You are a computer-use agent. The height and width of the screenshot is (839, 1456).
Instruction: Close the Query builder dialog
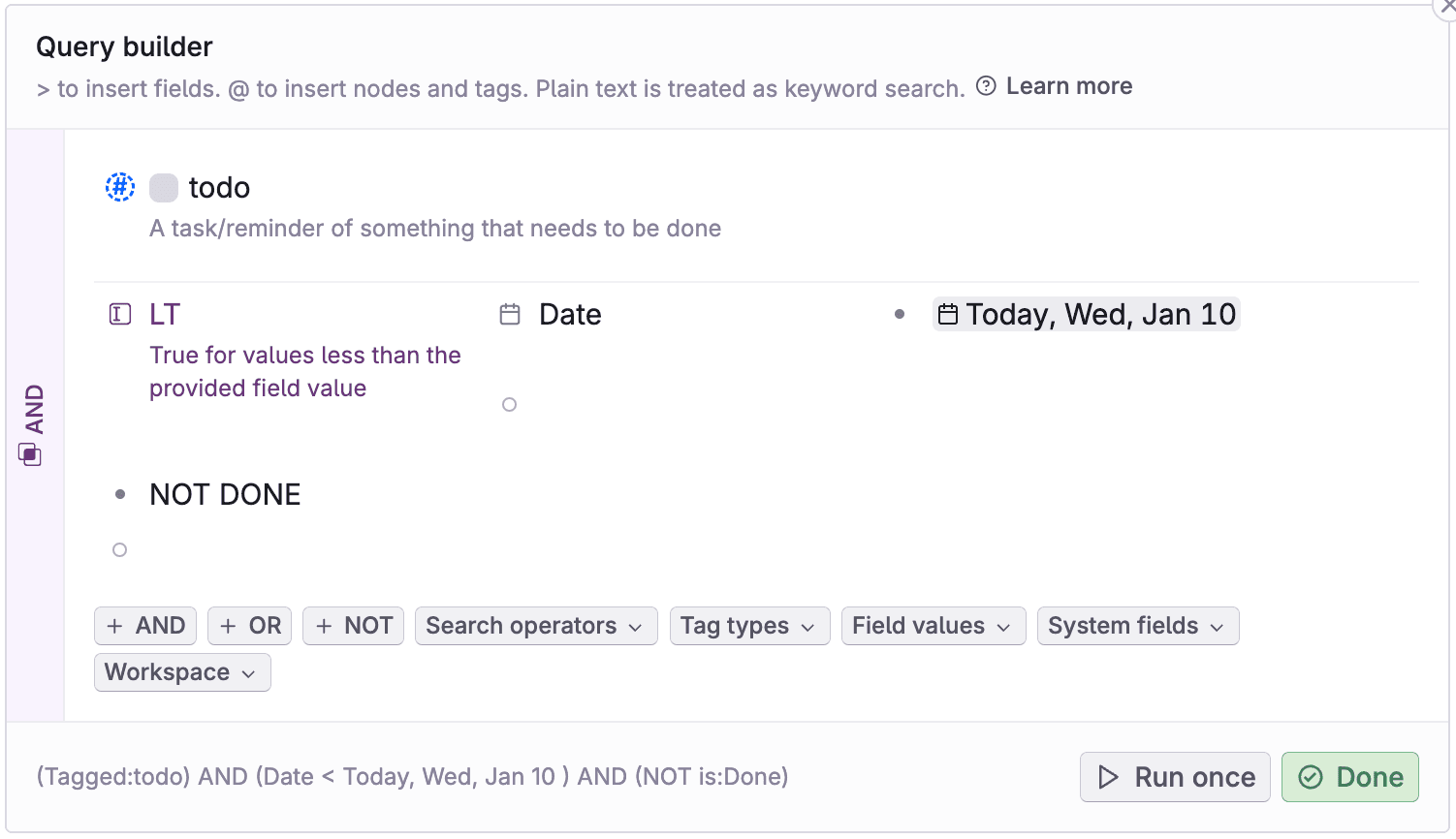point(1446,6)
